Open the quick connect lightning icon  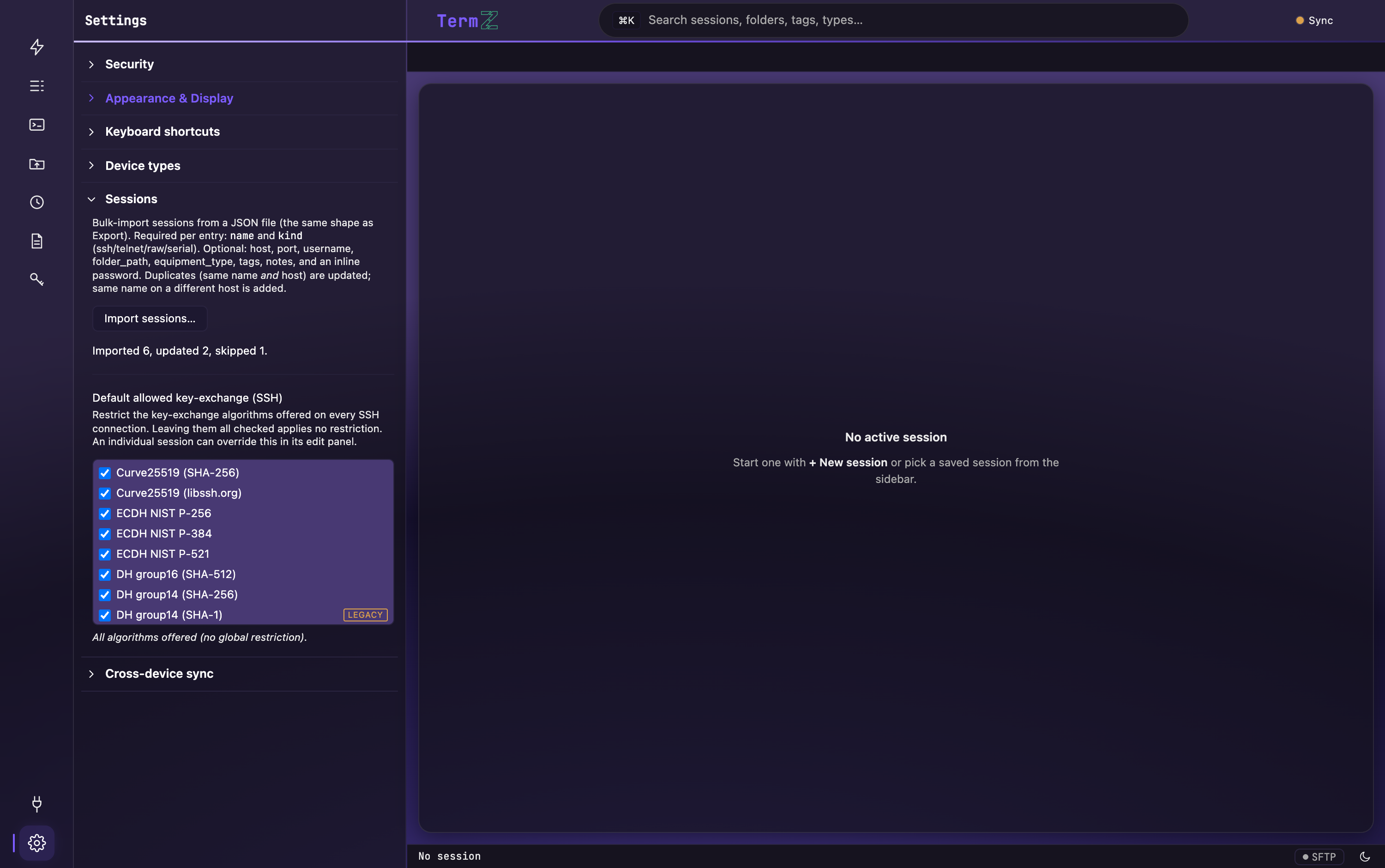[37, 47]
